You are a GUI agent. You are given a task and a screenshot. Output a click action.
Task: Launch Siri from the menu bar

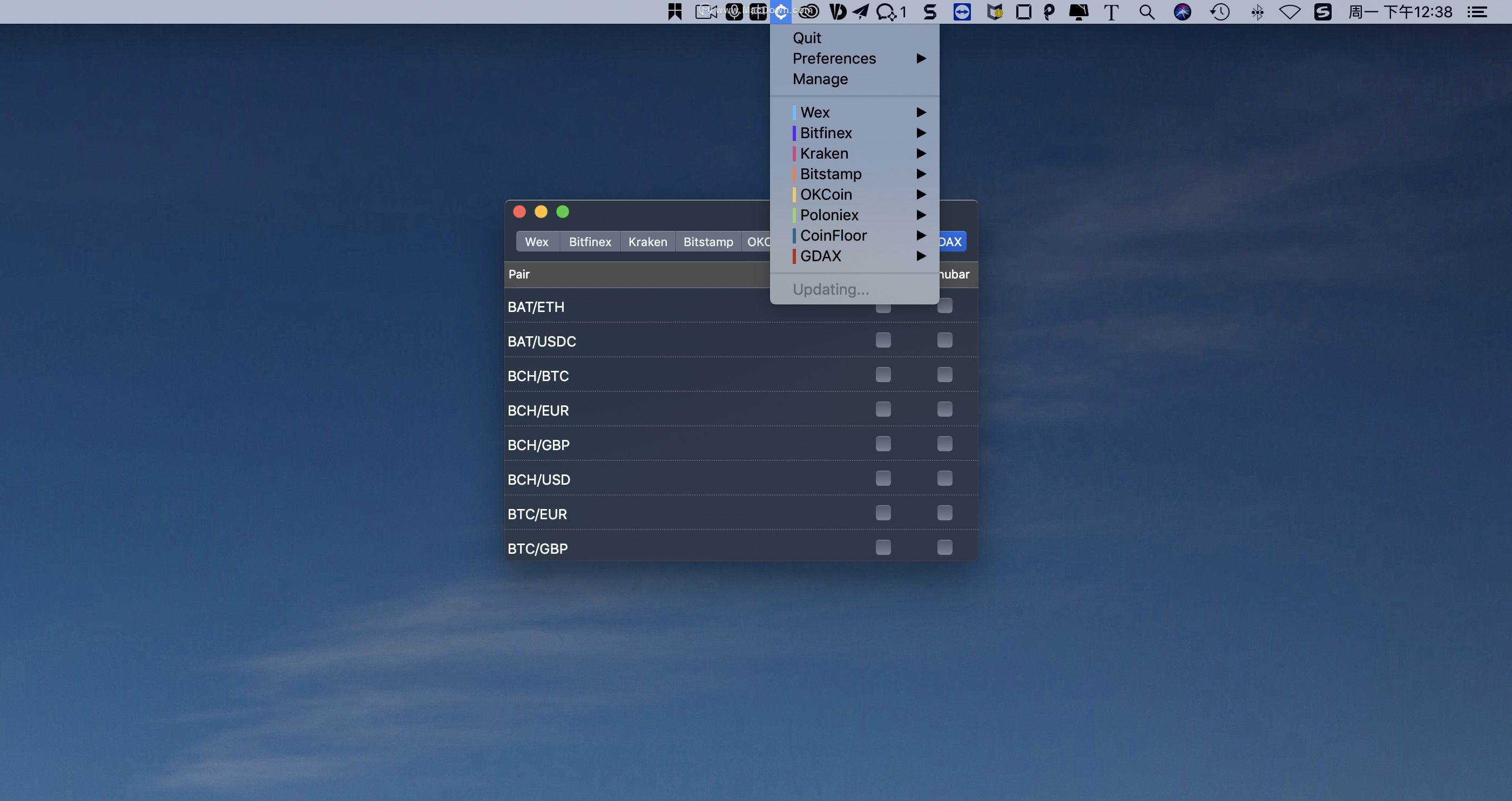click(1182, 12)
